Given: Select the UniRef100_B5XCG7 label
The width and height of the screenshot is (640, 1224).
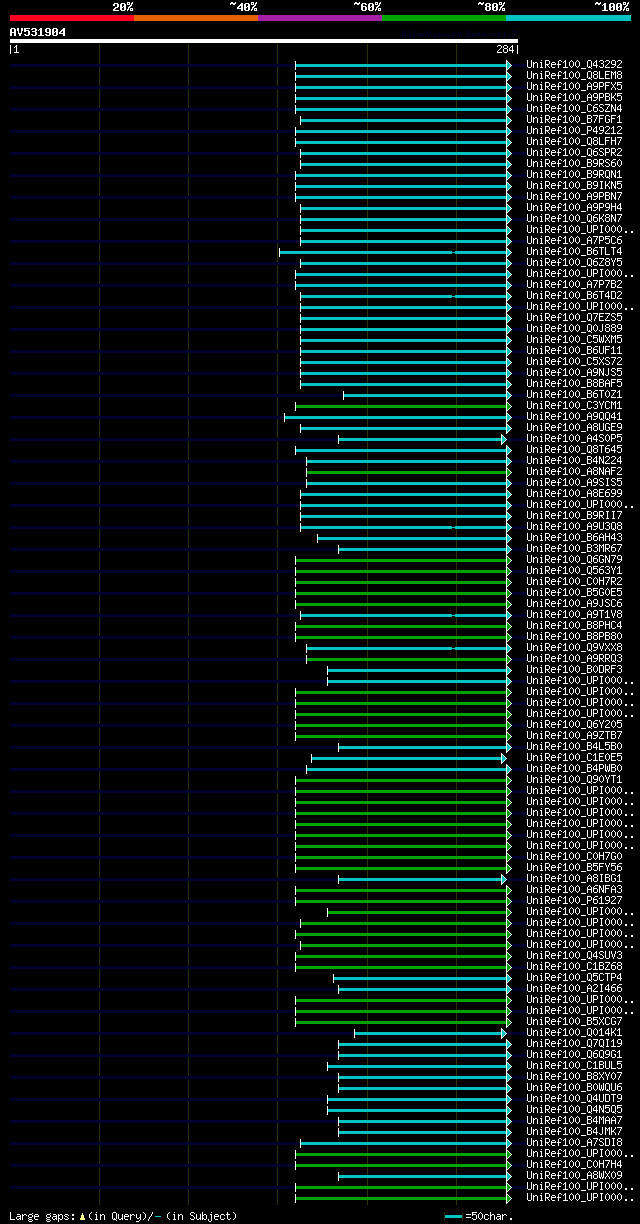Looking at the screenshot, I should (x=574, y=1021).
